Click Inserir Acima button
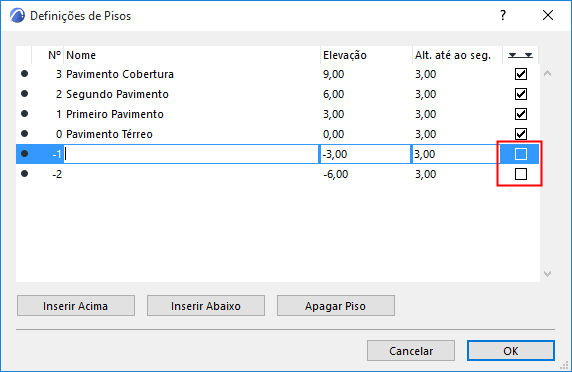The height and width of the screenshot is (372, 572). [76, 306]
